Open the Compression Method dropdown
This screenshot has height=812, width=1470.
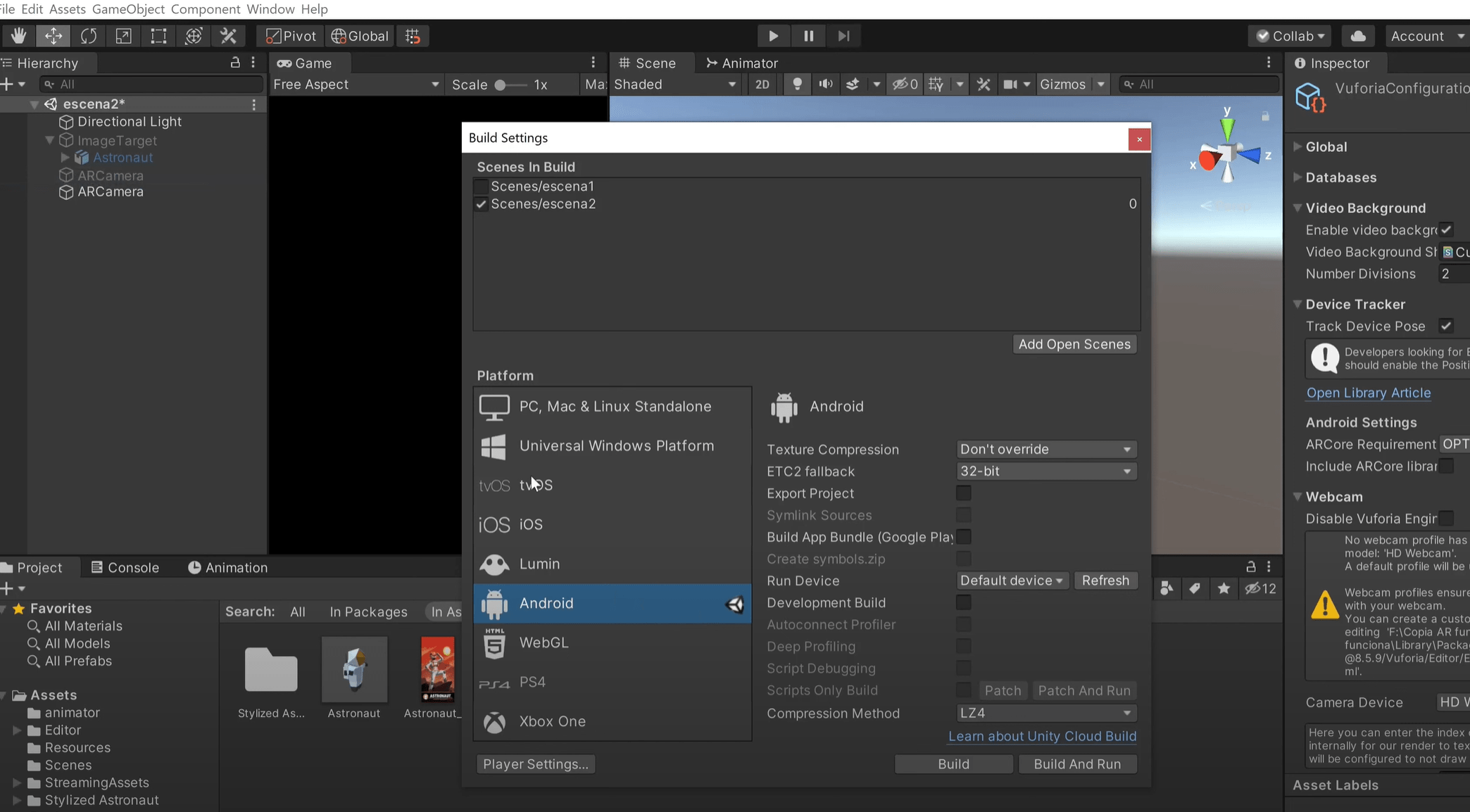(x=1046, y=713)
